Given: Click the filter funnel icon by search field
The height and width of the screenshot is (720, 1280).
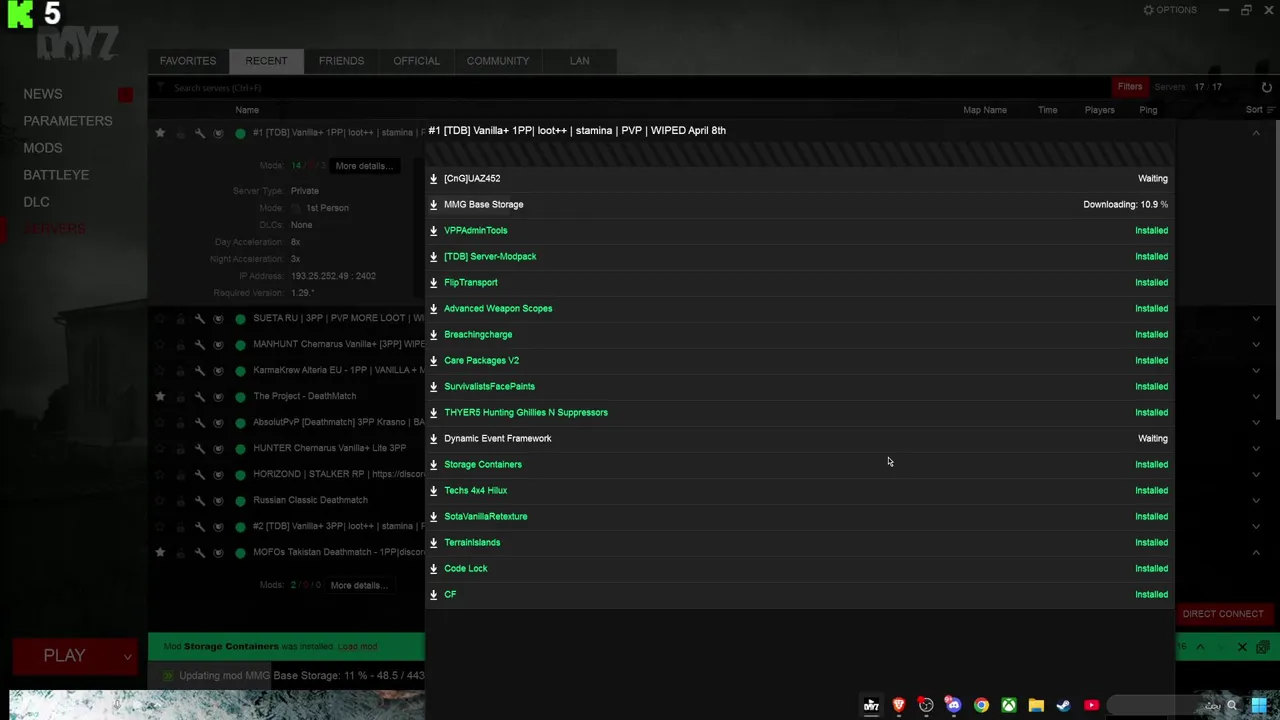Looking at the screenshot, I should (x=160, y=88).
